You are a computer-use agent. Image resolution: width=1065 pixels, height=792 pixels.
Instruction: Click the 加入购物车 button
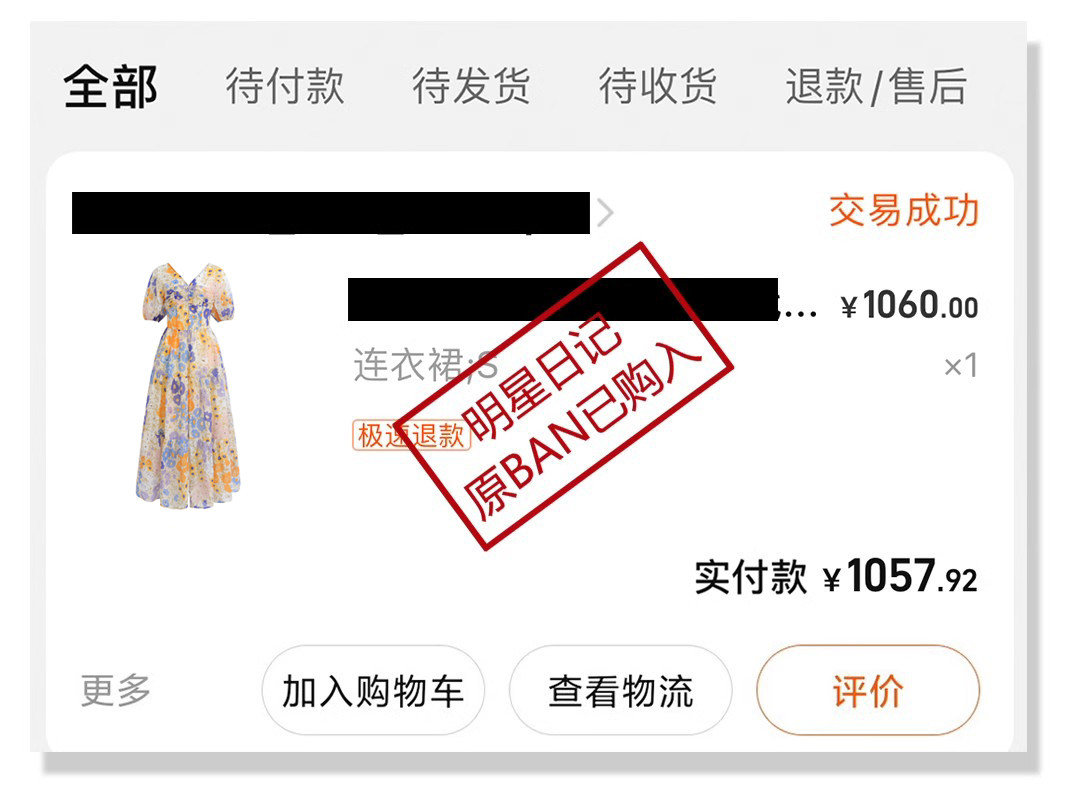373,690
